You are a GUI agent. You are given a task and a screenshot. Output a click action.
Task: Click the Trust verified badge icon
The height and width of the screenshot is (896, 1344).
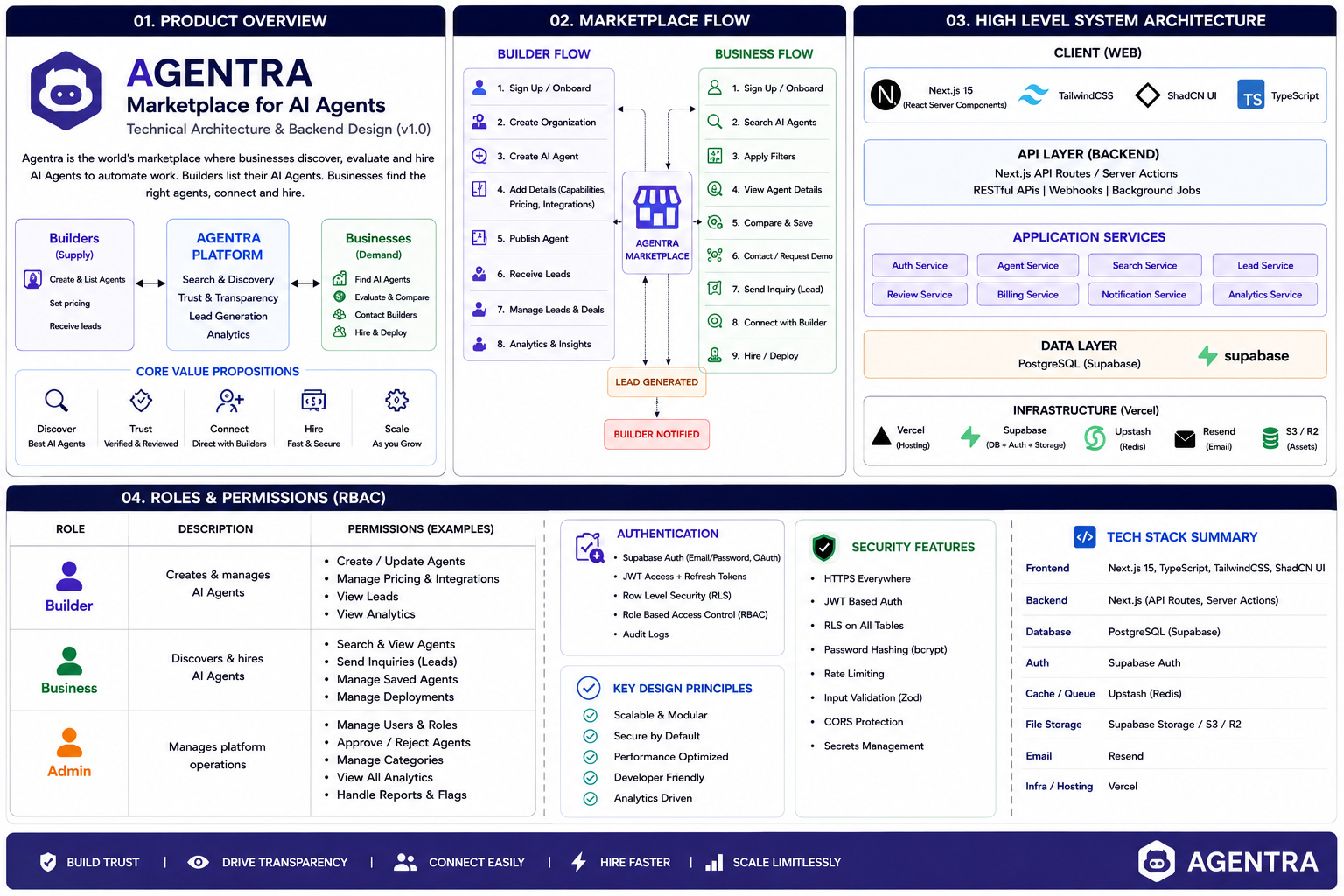tap(141, 401)
